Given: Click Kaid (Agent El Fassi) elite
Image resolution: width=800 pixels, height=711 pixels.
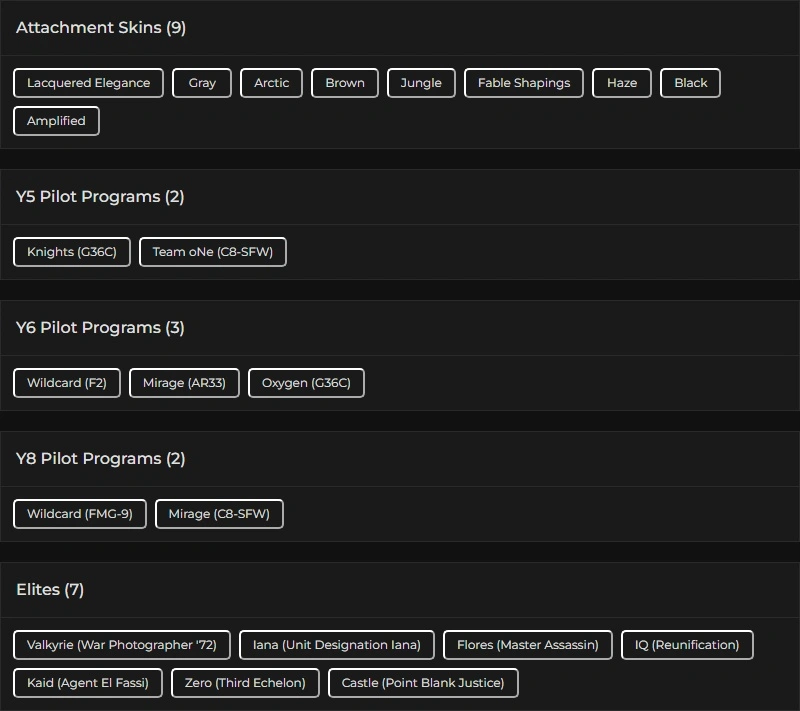Looking at the screenshot, I should [x=88, y=683].
